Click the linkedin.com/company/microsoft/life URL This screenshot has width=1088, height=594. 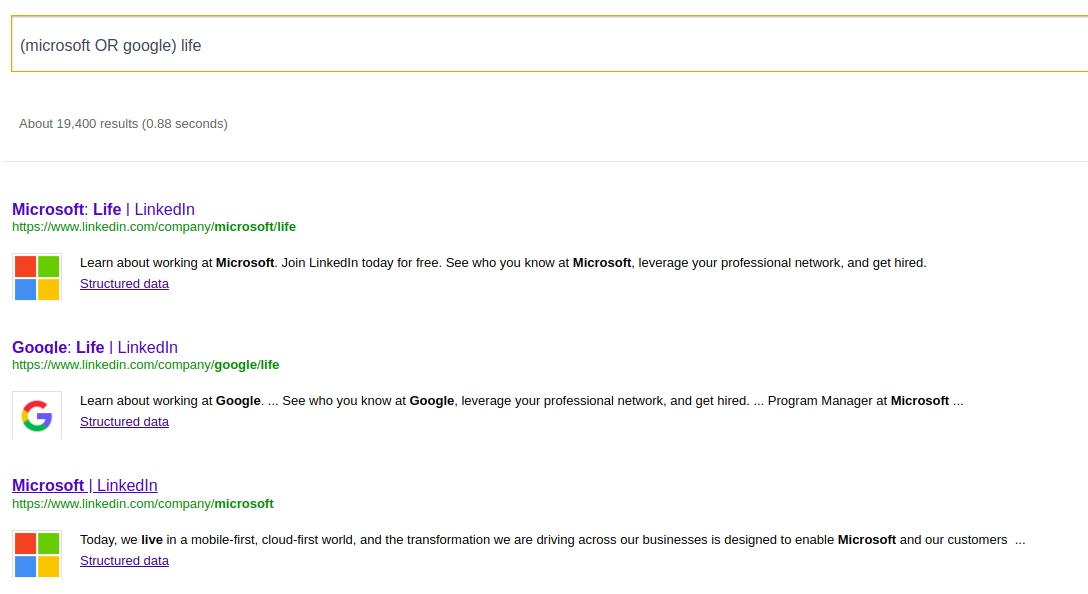click(x=154, y=227)
